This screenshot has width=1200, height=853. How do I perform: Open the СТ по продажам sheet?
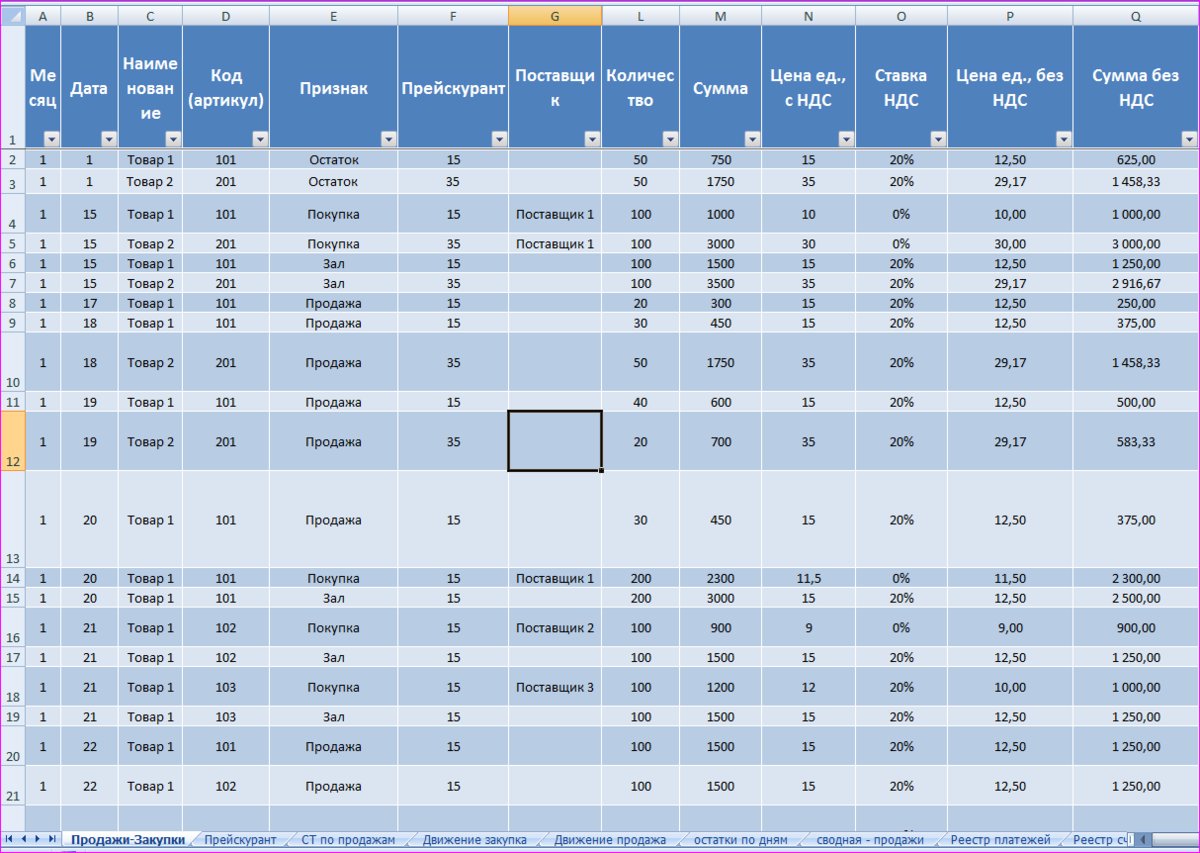(349, 840)
